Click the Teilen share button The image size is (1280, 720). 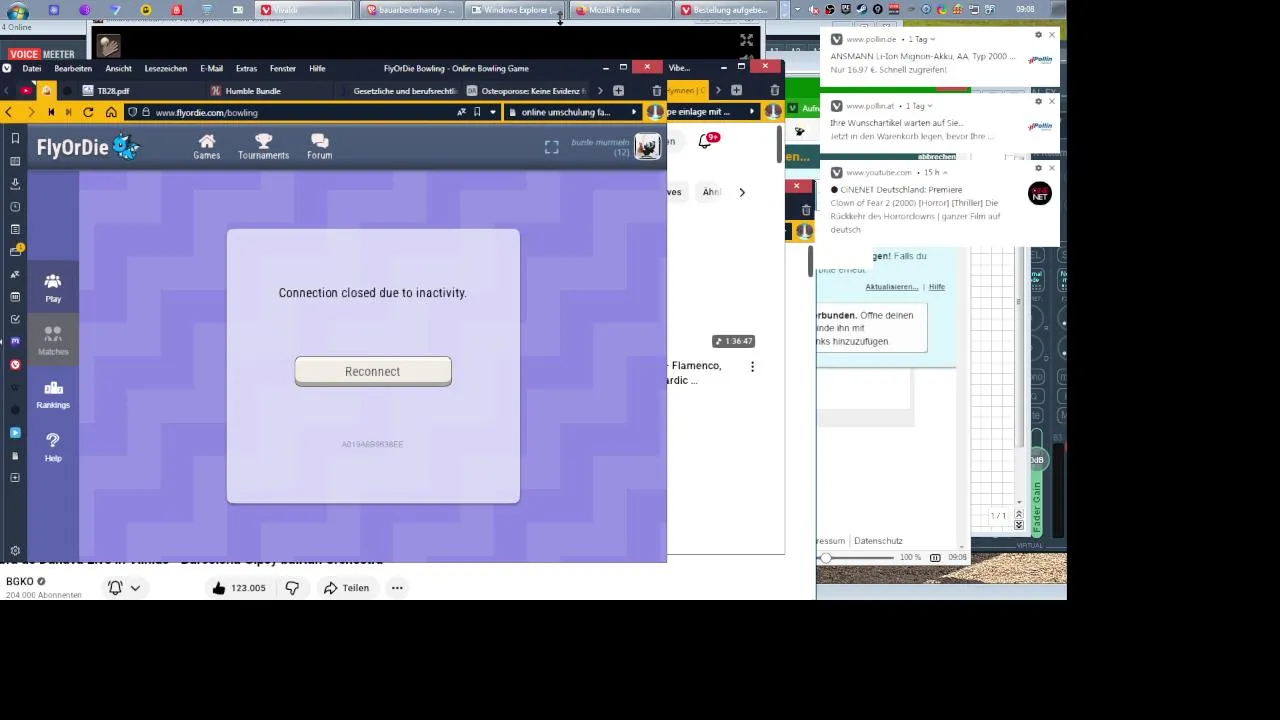click(346, 588)
